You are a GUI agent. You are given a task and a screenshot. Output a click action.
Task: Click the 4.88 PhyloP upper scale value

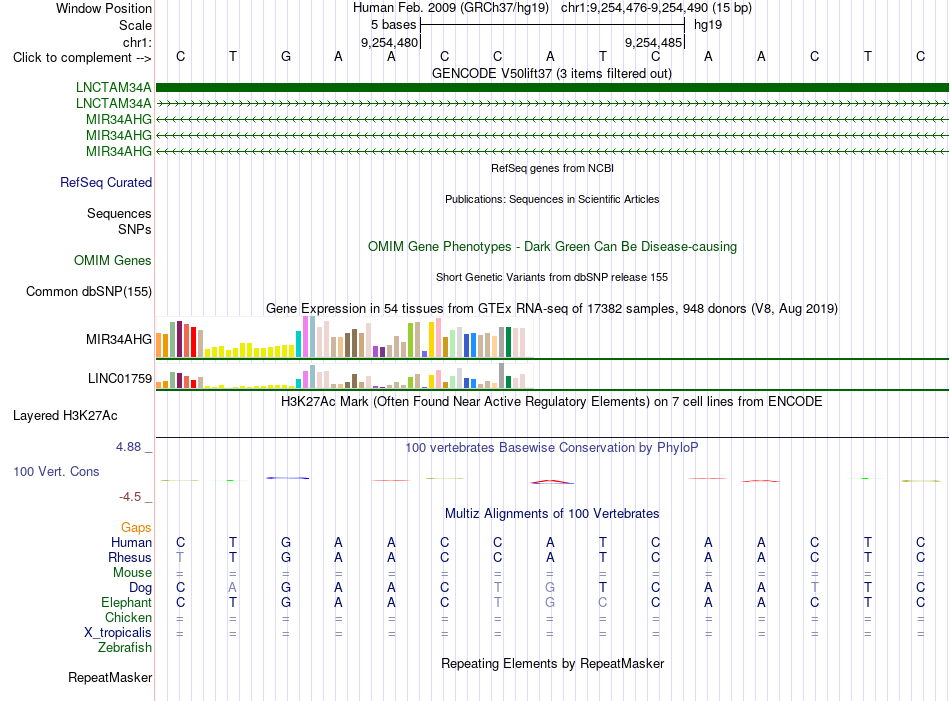128,447
